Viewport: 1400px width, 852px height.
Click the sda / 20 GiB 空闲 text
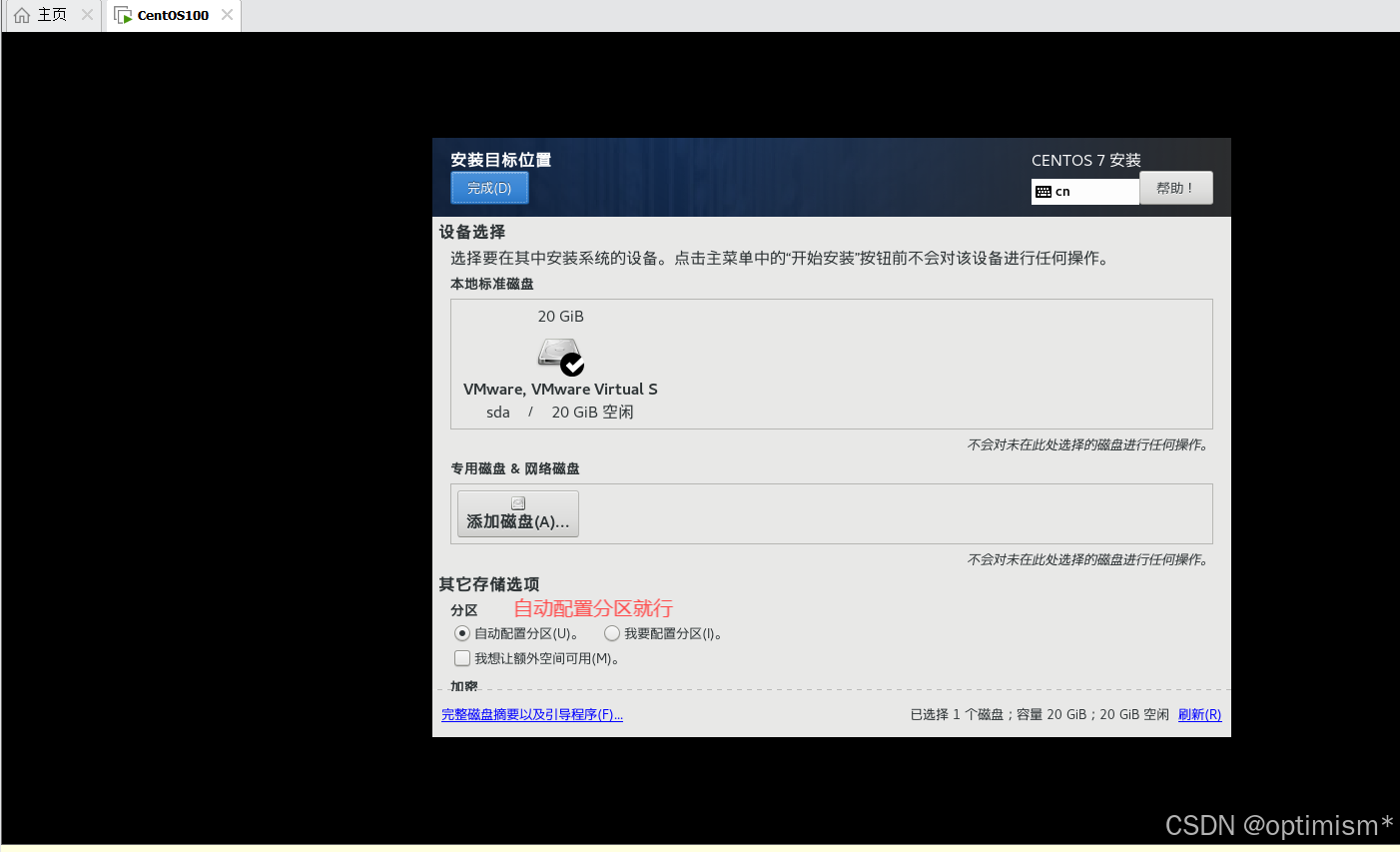click(560, 413)
